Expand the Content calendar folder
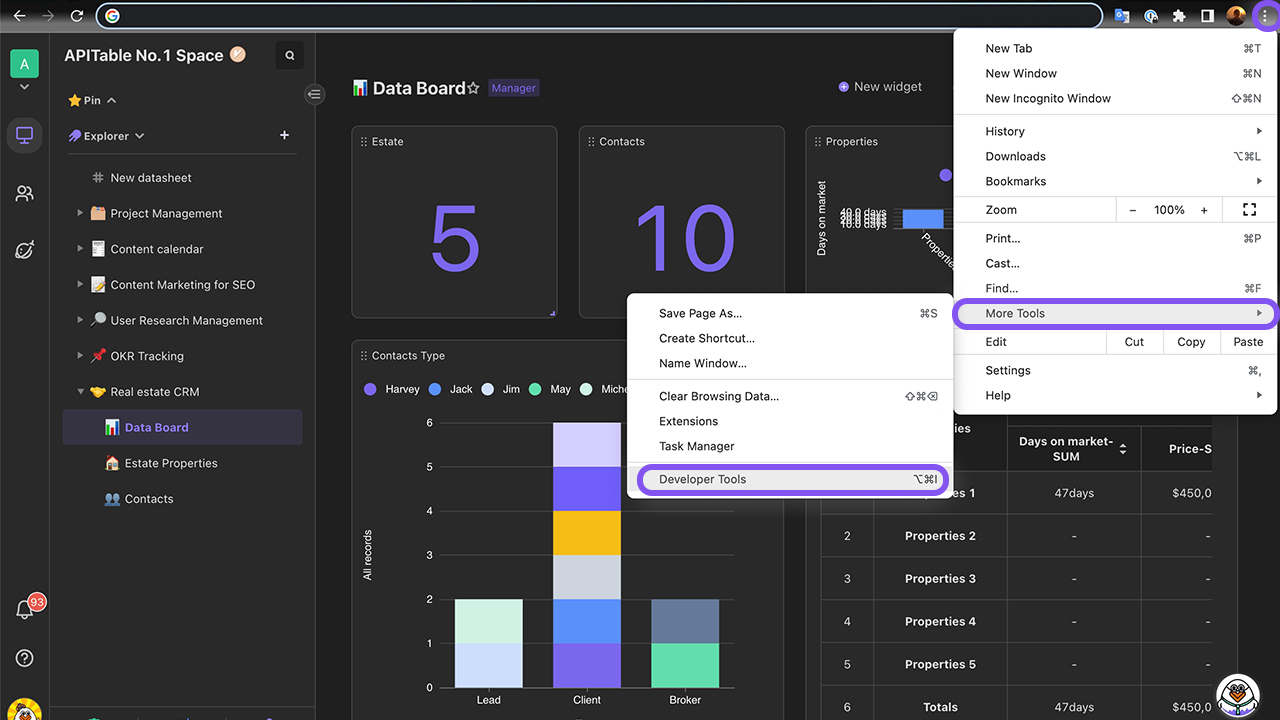Viewport: 1280px width, 720px height. pos(80,249)
